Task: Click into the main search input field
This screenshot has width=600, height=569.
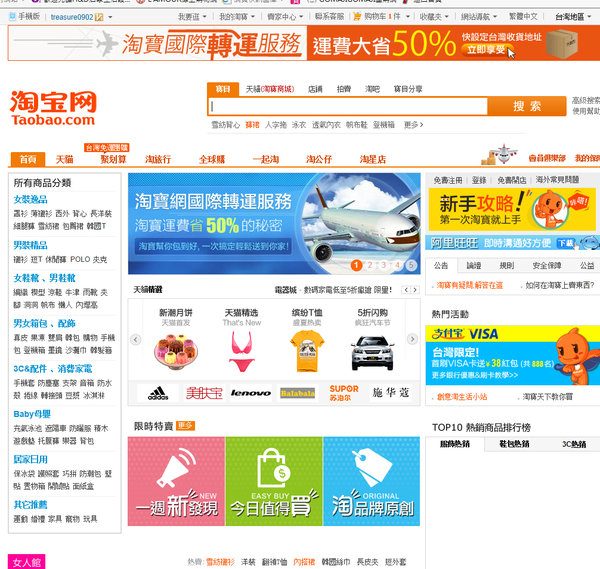Action: (x=348, y=106)
